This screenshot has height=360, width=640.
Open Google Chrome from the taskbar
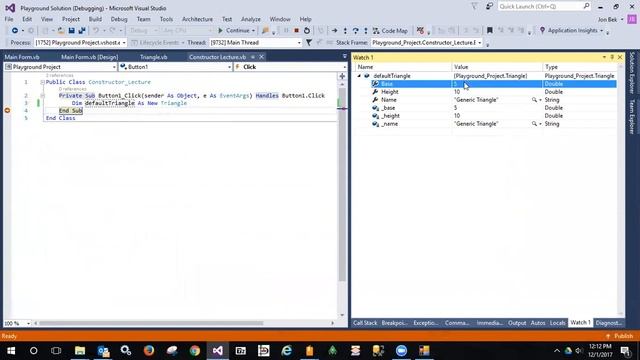point(195,351)
